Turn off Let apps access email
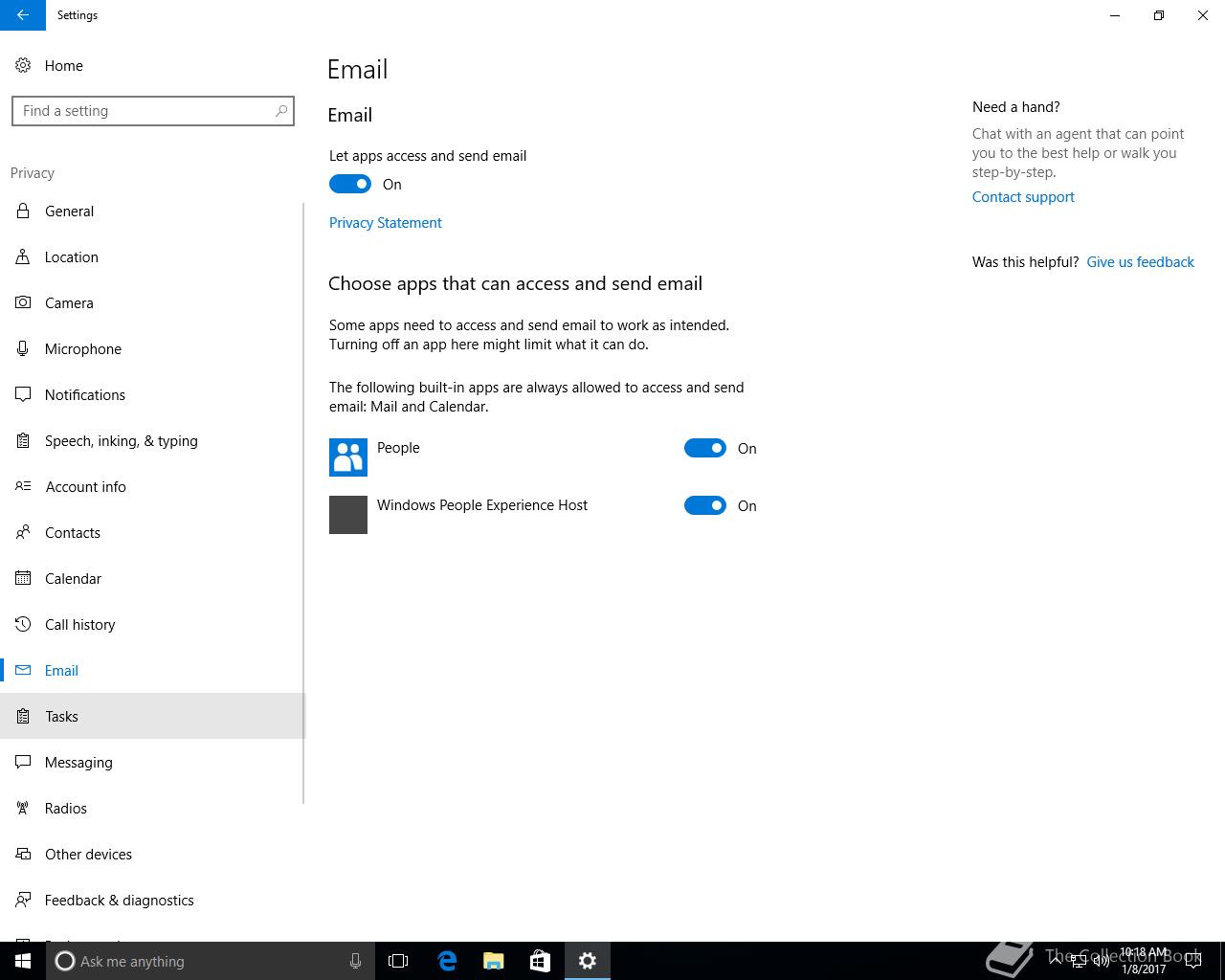1225x980 pixels. 350,184
